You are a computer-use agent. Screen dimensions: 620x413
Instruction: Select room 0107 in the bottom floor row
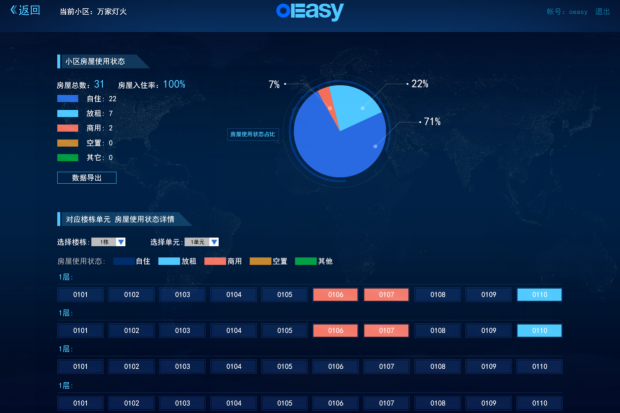tap(386, 404)
